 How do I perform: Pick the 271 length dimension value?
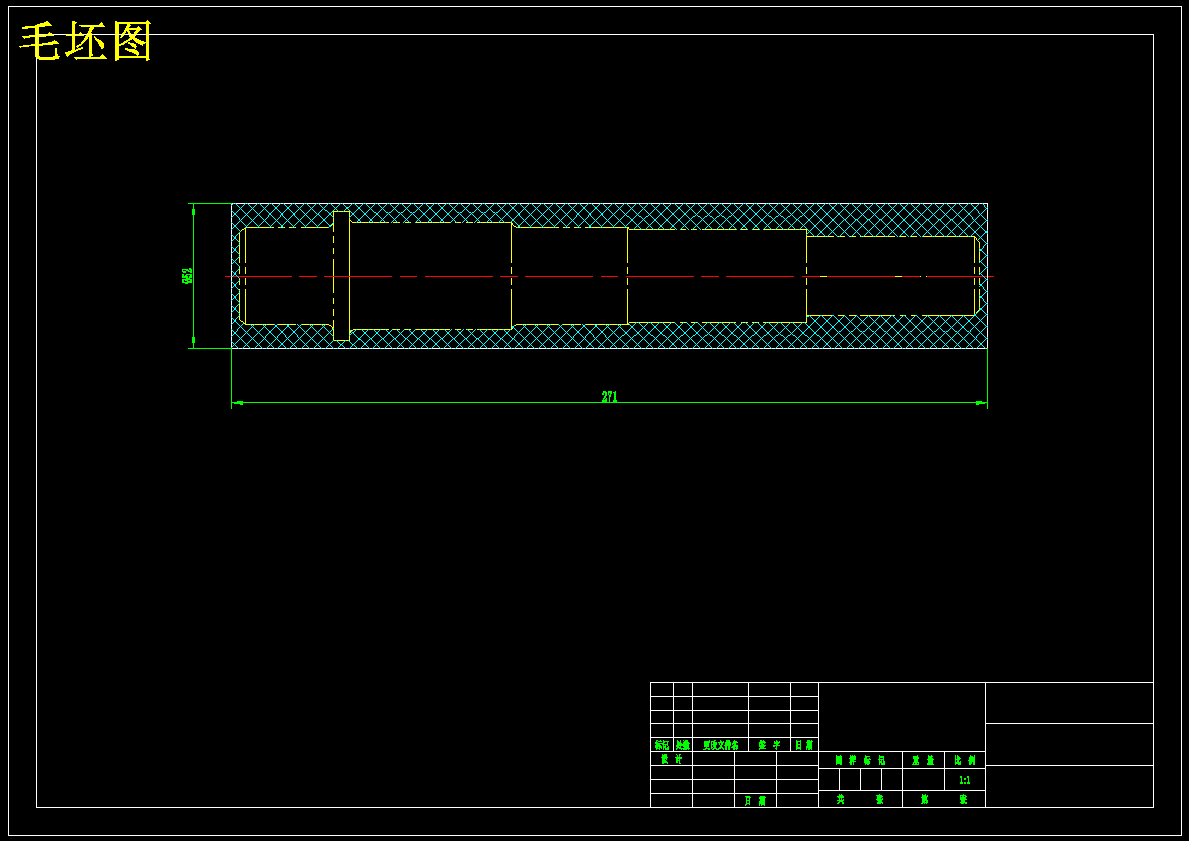tap(610, 397)
